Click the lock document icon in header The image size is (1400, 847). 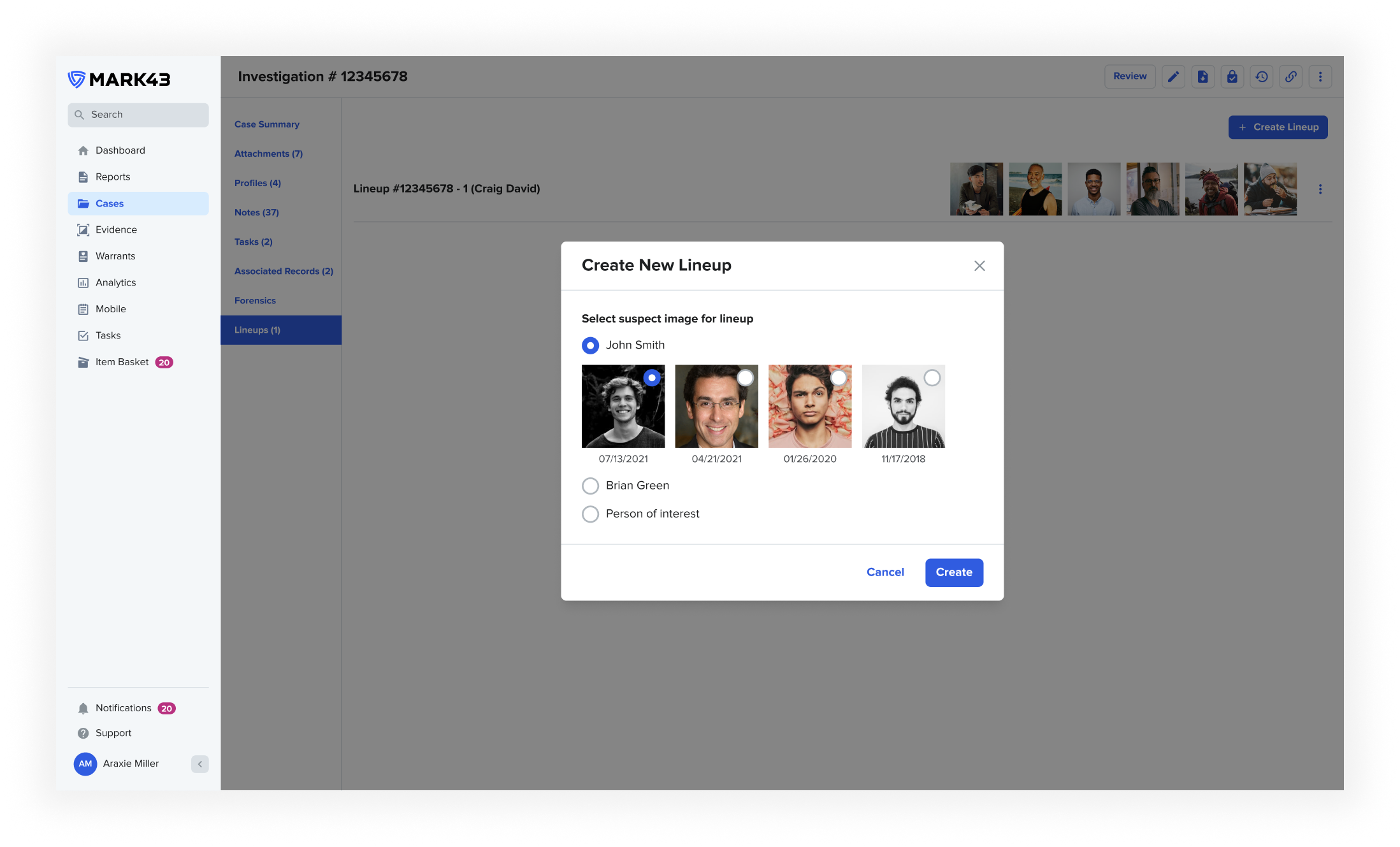(1232, 76)
